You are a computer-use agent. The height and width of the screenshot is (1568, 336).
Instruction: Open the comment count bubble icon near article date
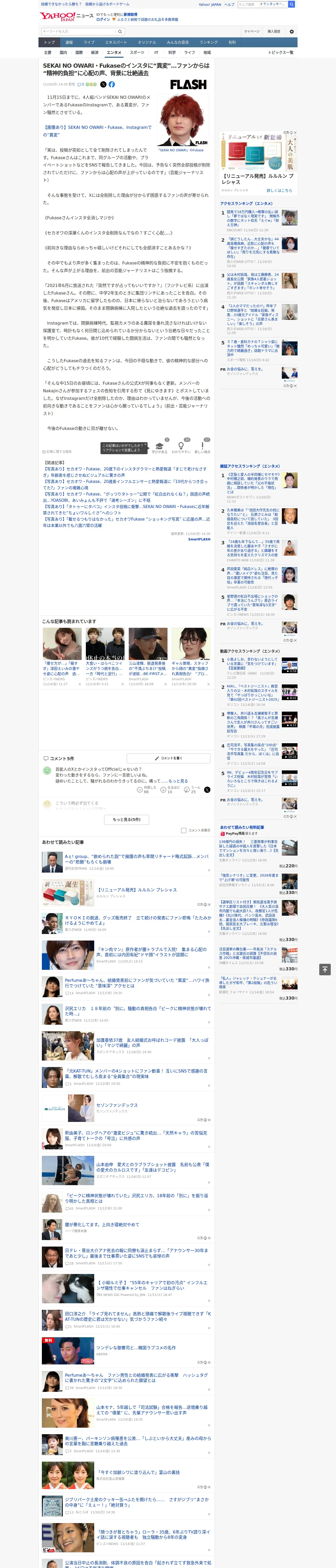pyautogui.click(x=81, y=85)
